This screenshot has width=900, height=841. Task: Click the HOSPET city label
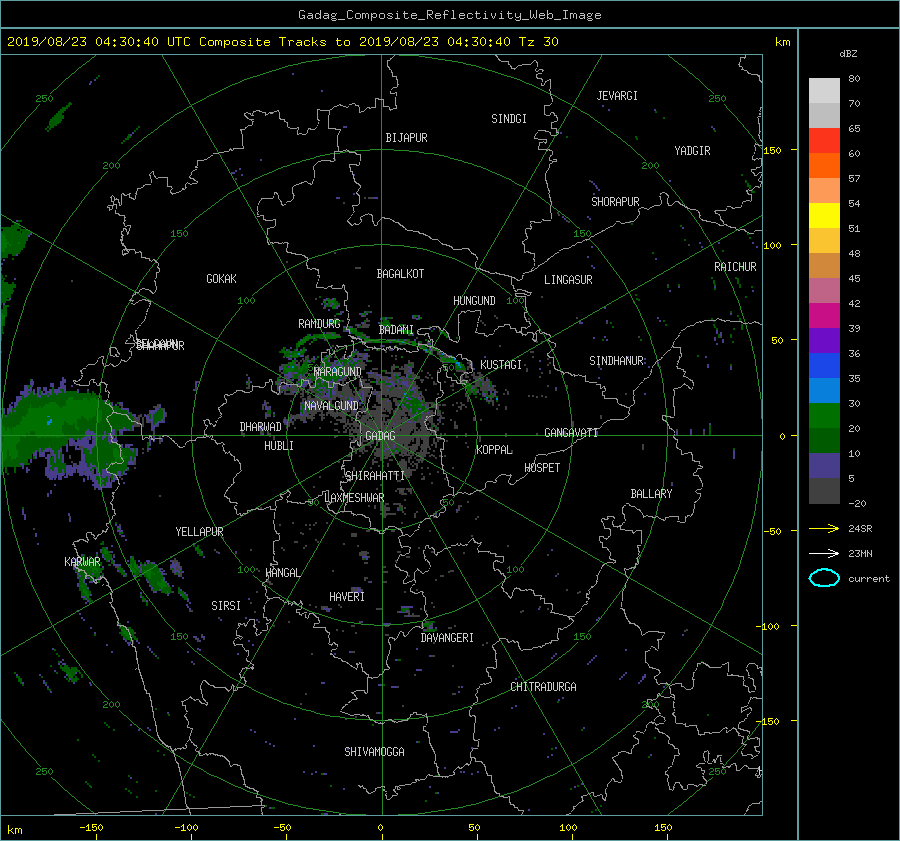542,468
